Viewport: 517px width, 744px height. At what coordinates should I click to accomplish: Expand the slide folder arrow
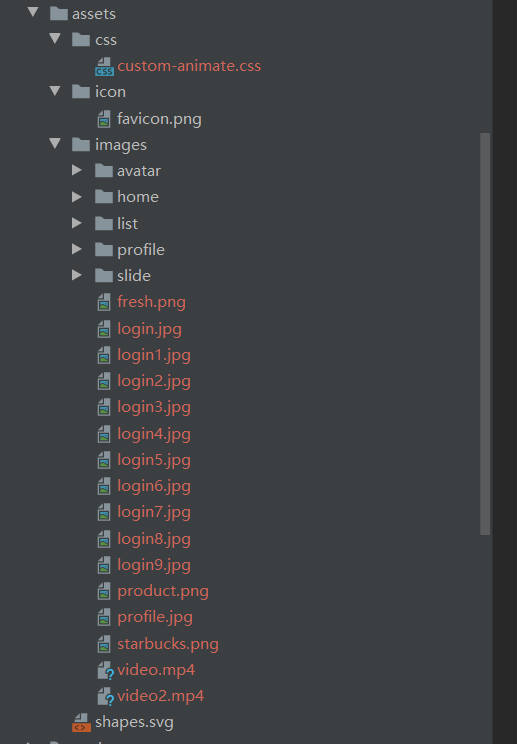click(77, 275)
